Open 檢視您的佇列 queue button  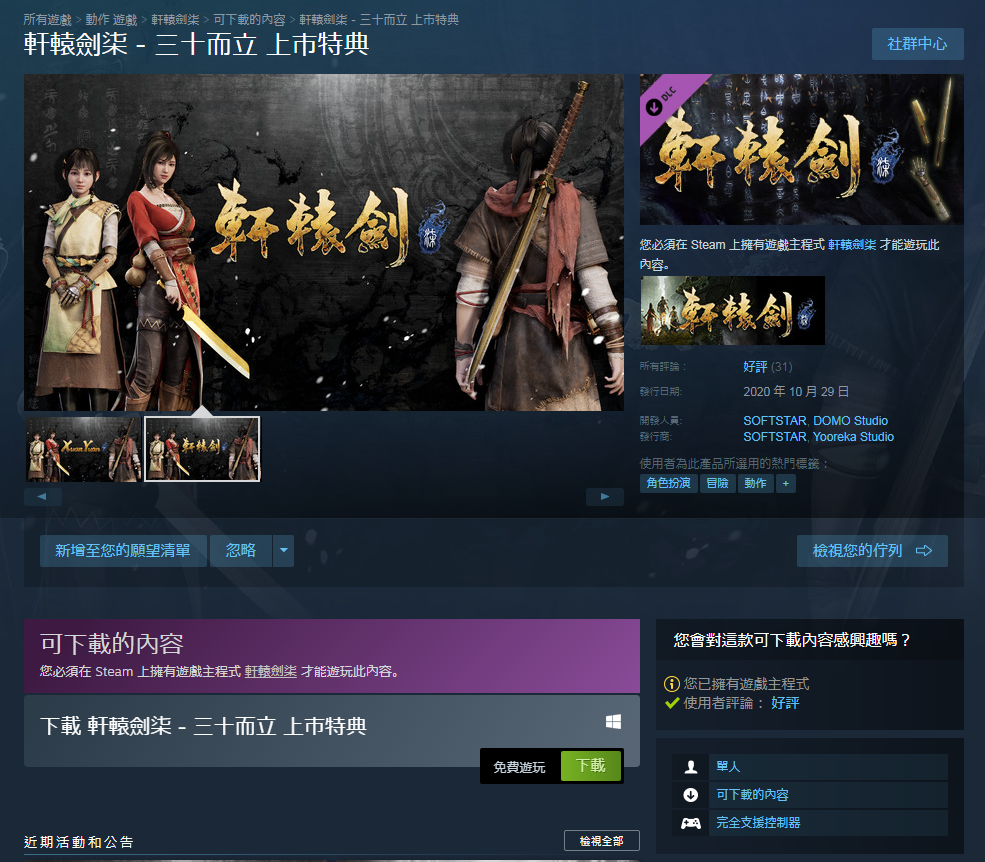click(x=872, y=550)
